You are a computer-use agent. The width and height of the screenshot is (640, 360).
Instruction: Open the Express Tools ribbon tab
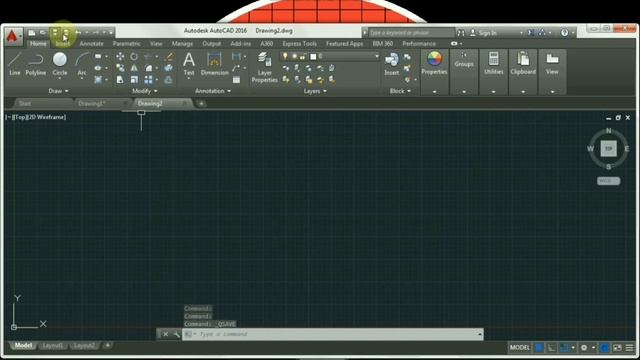(x=300, y=44)
